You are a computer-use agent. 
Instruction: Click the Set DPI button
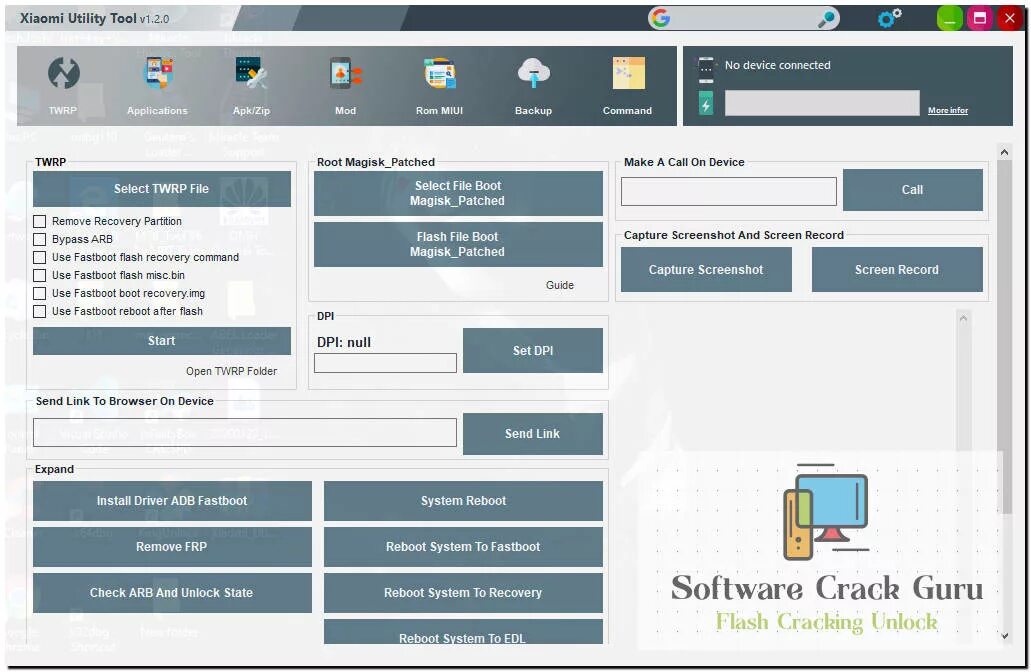533,351
